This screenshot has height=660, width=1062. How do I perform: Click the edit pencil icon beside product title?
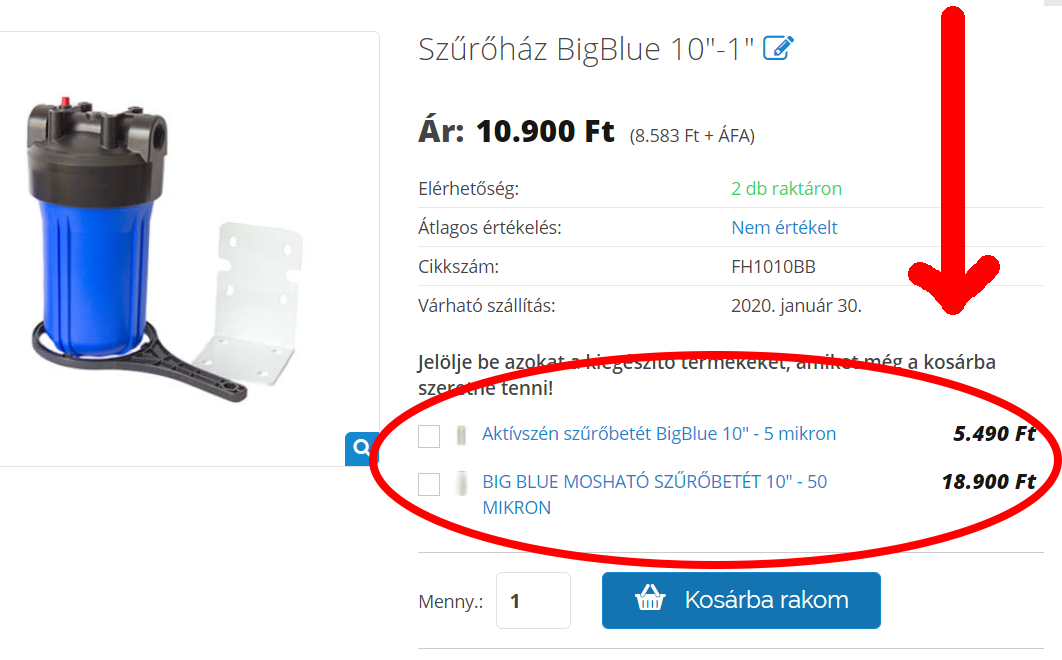[778, 48]
